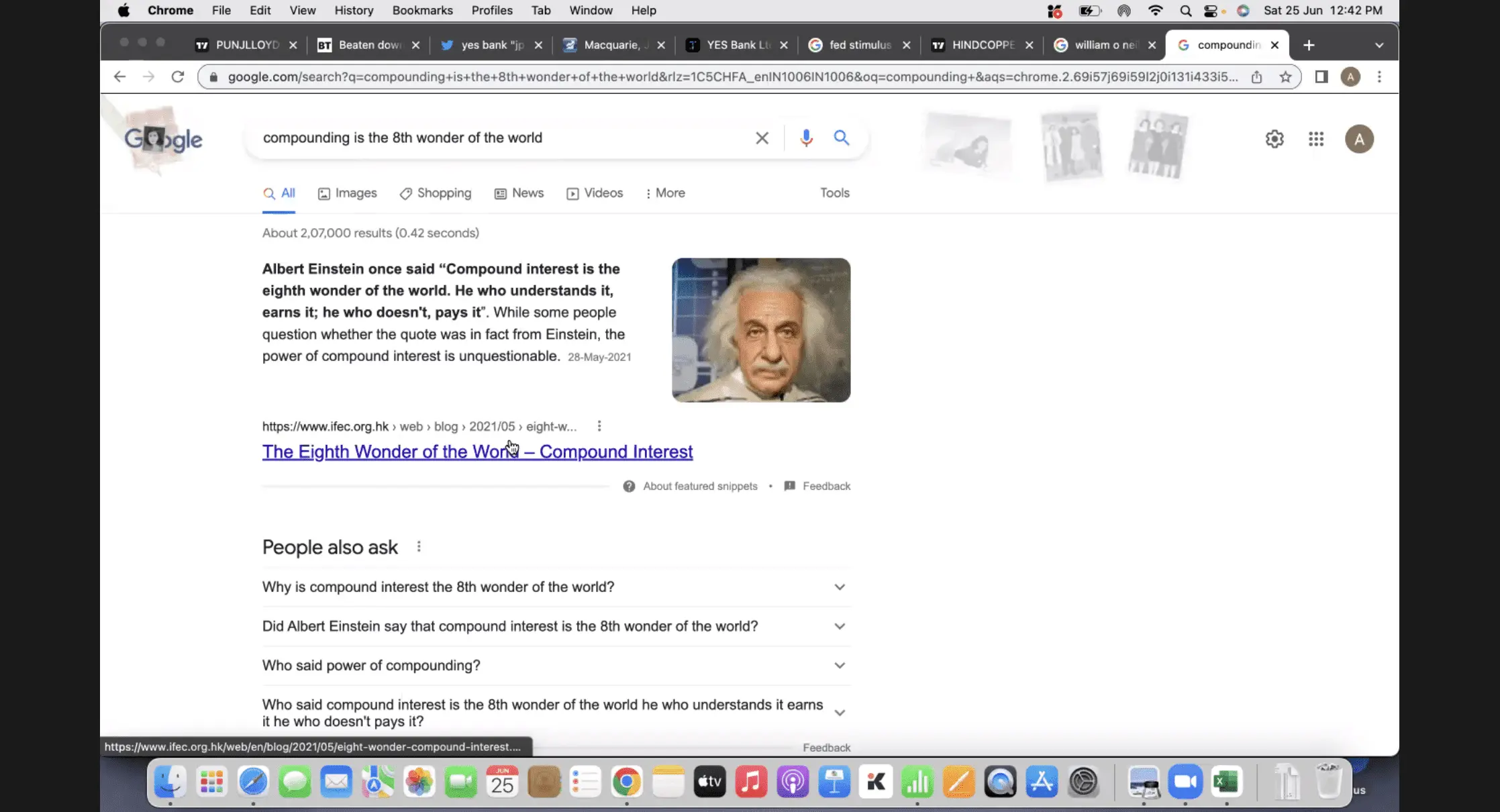Open Google search settings gear
Image resolution: width=1500 pixels, height=812 pixels.
1274,139
